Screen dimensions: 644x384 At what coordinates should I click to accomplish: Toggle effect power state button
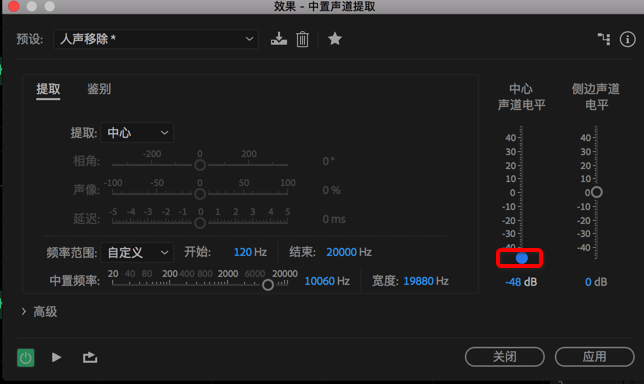(25, 358)
